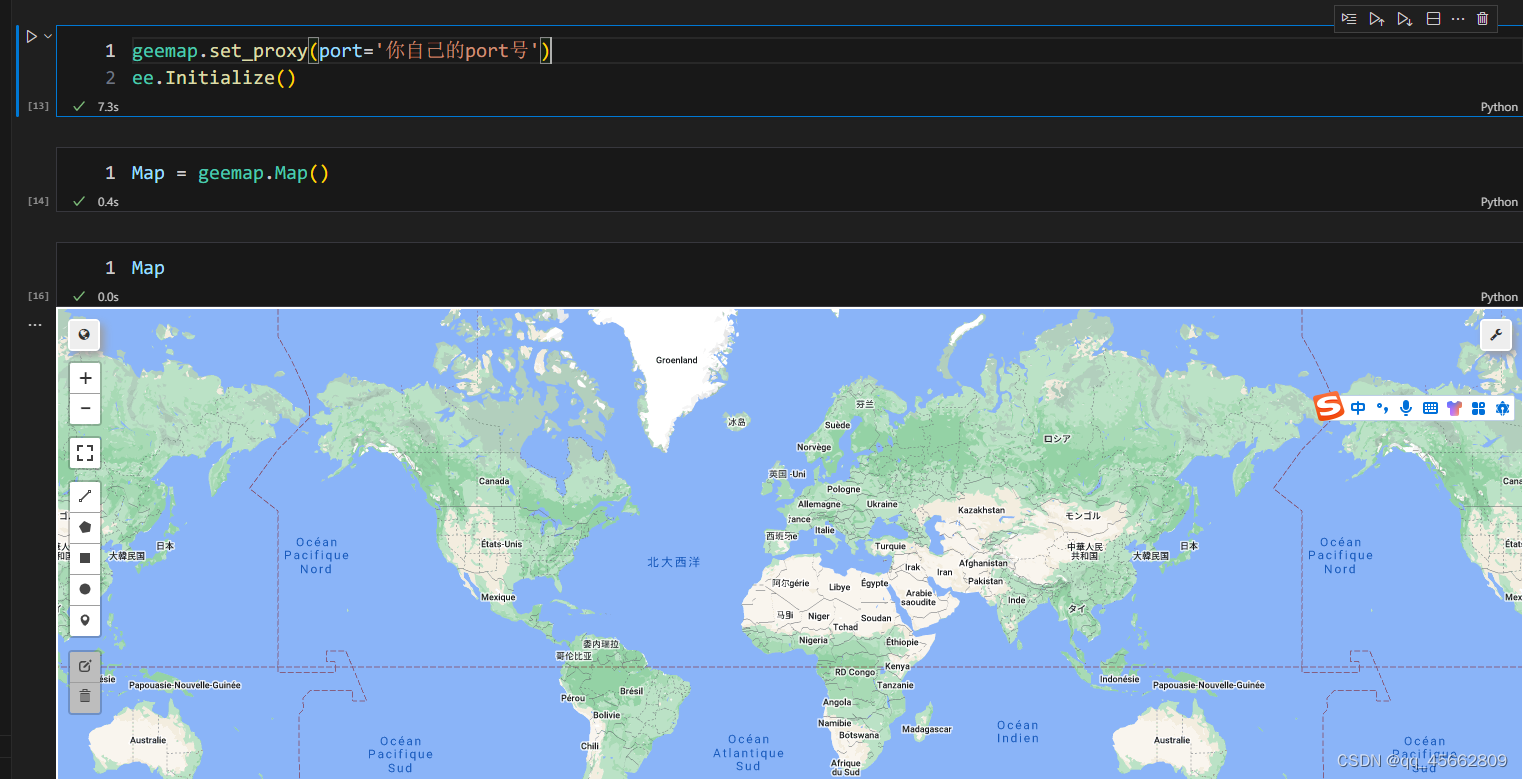
Task: Toggle punctuation mode in the Sogou bar
Action: (1381, 407)
